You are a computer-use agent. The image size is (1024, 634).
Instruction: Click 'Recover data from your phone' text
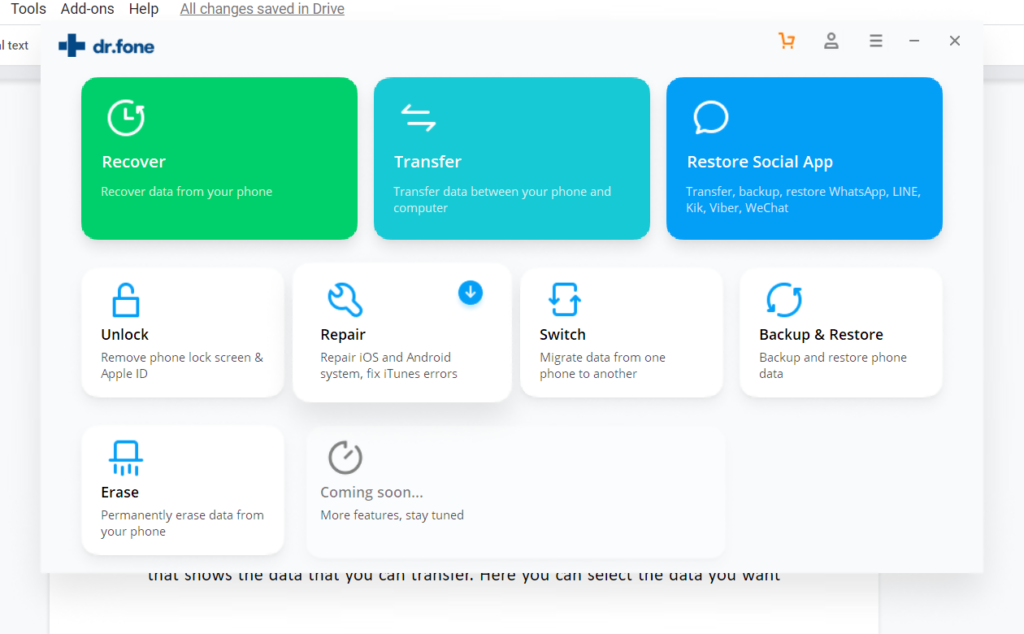point(186,192)
